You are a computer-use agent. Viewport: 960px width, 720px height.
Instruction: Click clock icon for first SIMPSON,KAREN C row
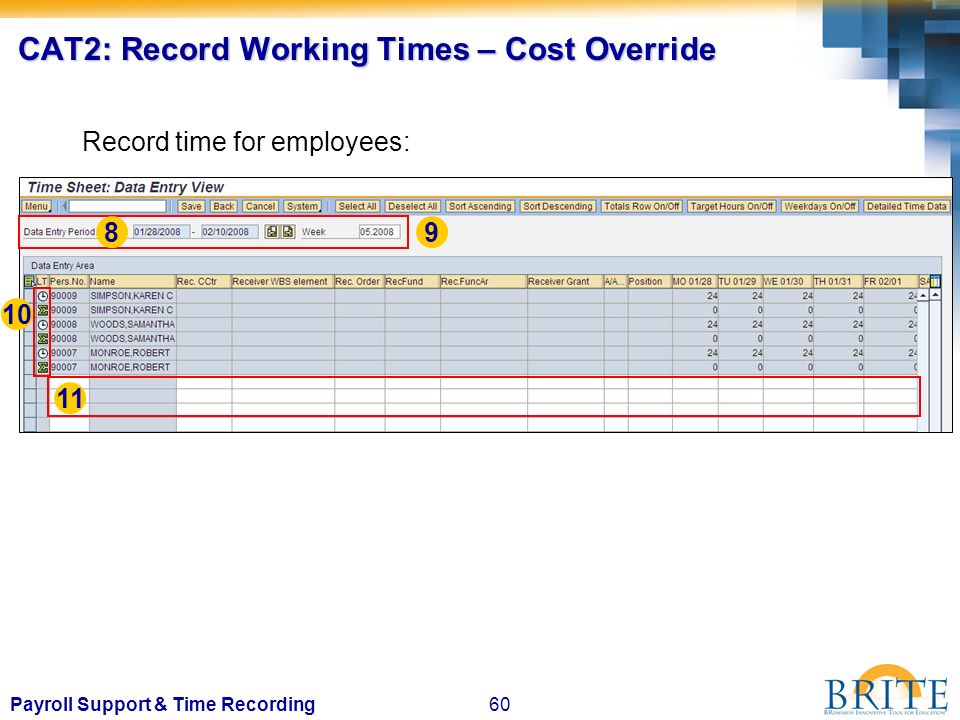[x=42, y=296]
